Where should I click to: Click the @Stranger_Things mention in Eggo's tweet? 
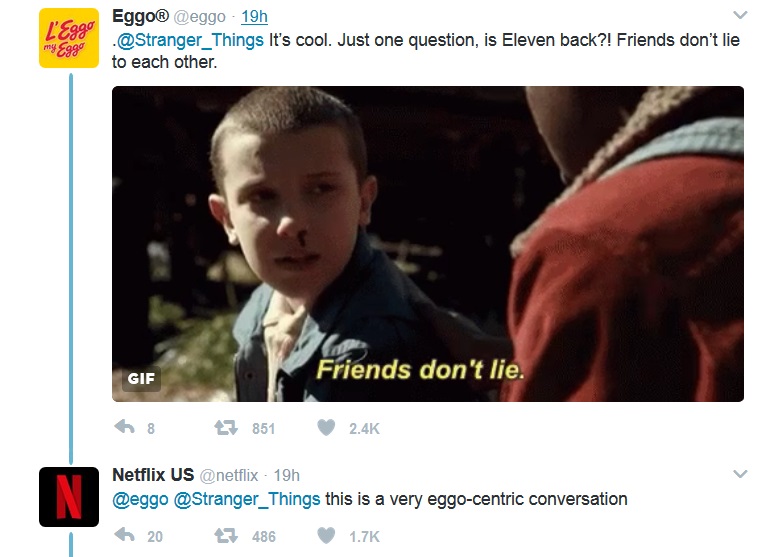pyautogui.click(x=190, y=40)
